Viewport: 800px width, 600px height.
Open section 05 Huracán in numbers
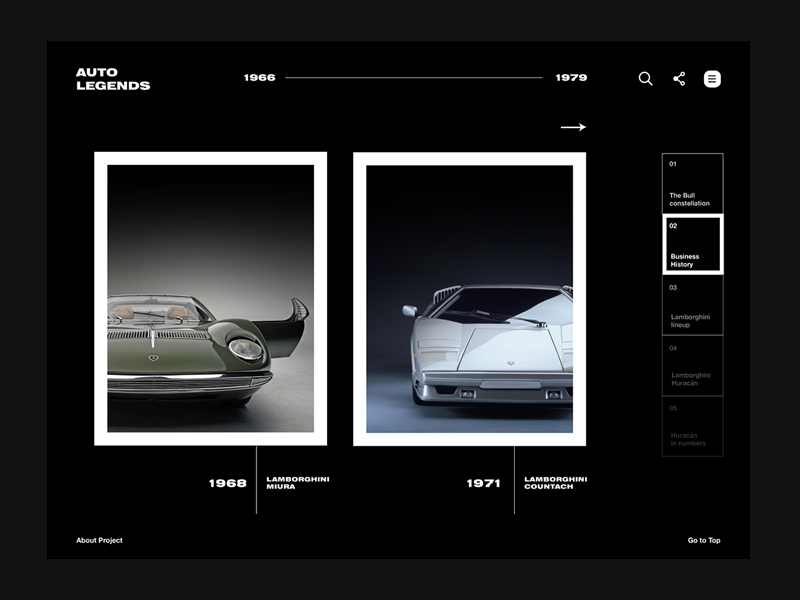(692, 426)
